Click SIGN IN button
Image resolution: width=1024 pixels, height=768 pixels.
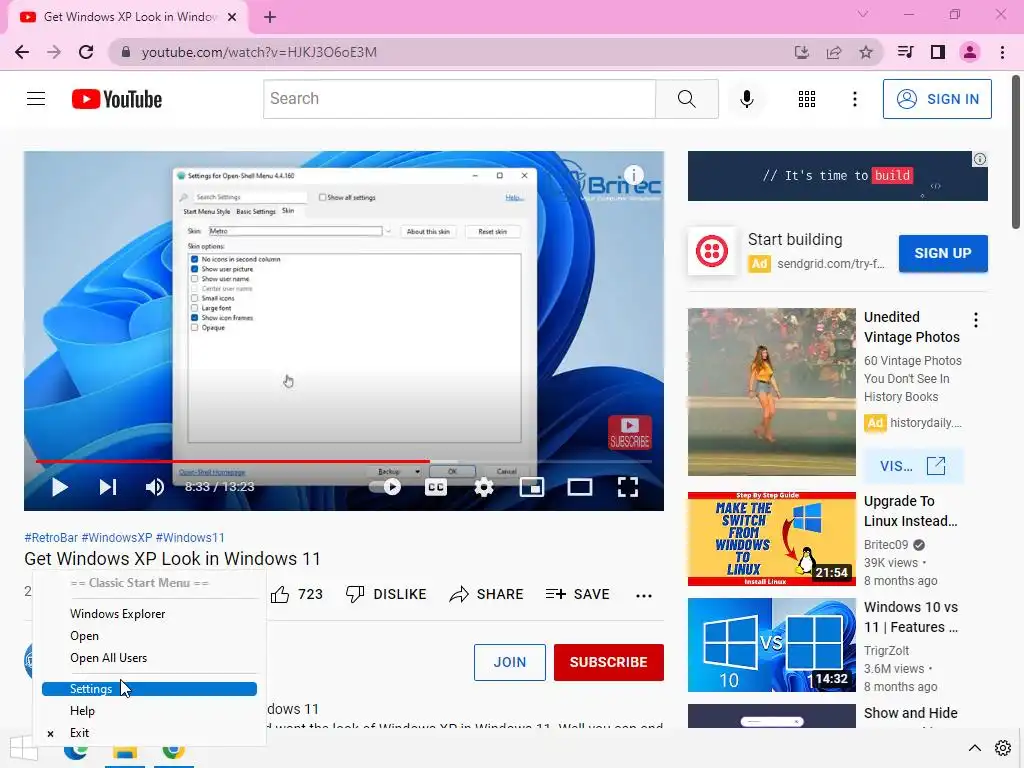(x=937, y=99)
